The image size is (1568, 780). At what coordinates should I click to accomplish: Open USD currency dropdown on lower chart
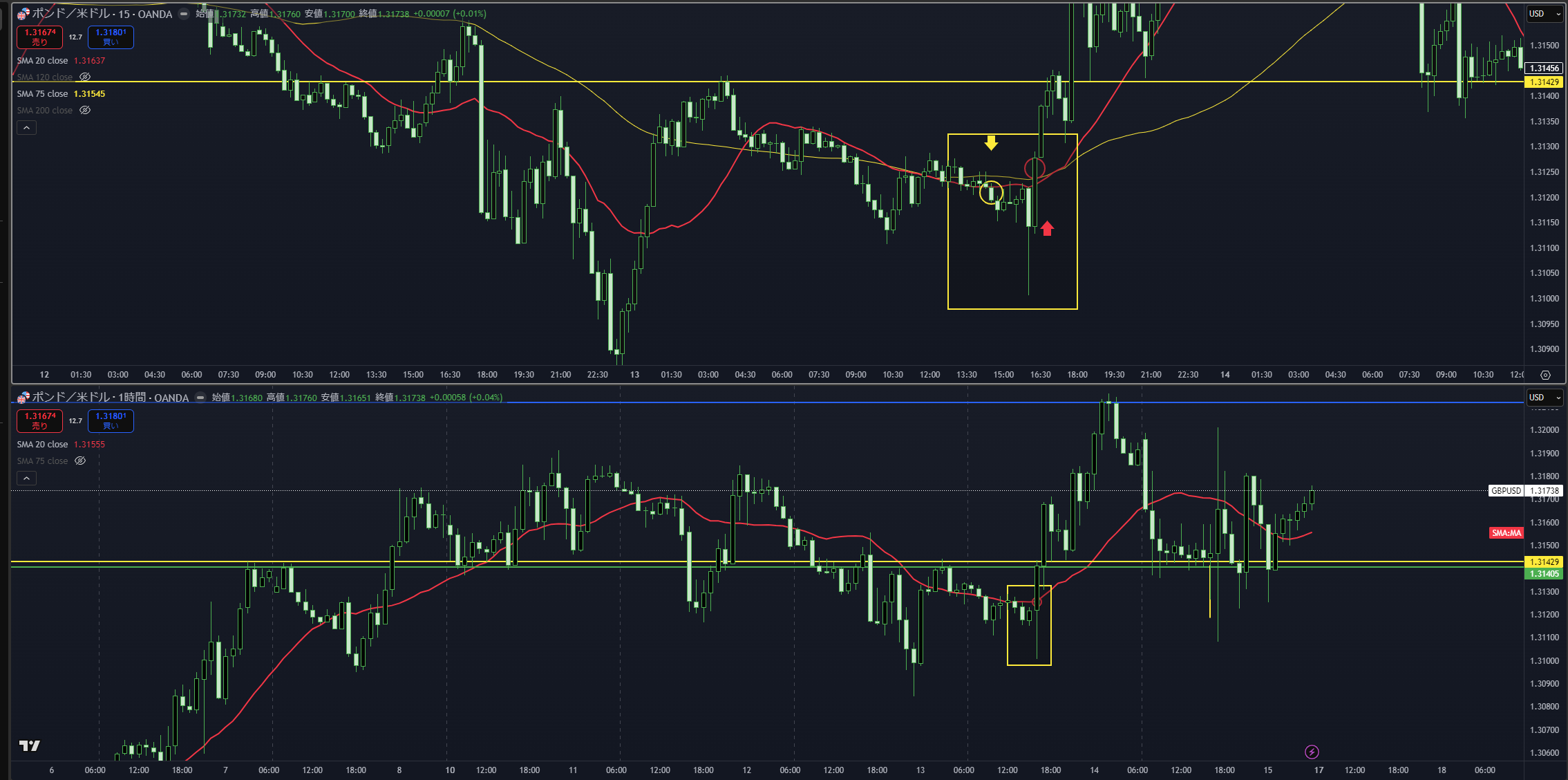1544,398
